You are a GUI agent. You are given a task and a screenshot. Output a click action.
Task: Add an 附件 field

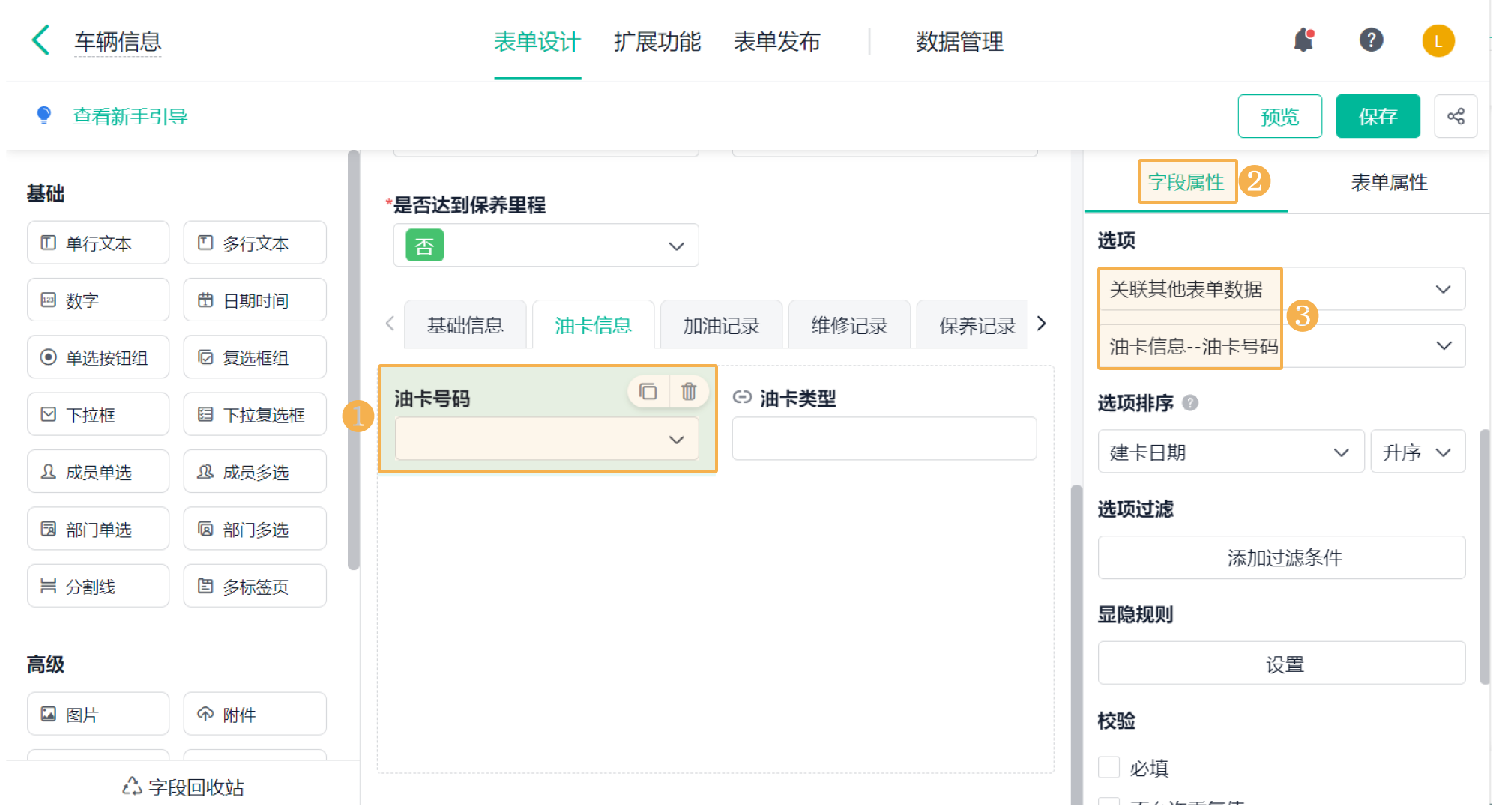pos(255,714)
